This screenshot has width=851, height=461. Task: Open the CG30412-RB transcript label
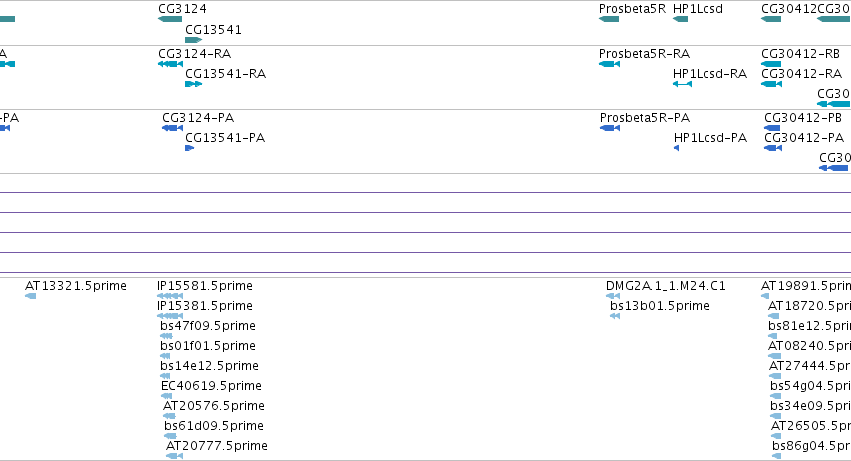pos(801,54)
